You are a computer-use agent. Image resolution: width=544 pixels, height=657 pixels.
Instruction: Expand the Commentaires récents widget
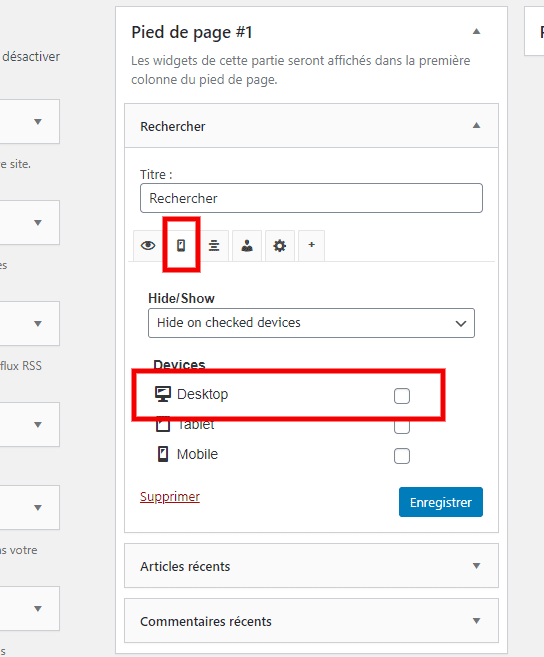tap(477, 621)
